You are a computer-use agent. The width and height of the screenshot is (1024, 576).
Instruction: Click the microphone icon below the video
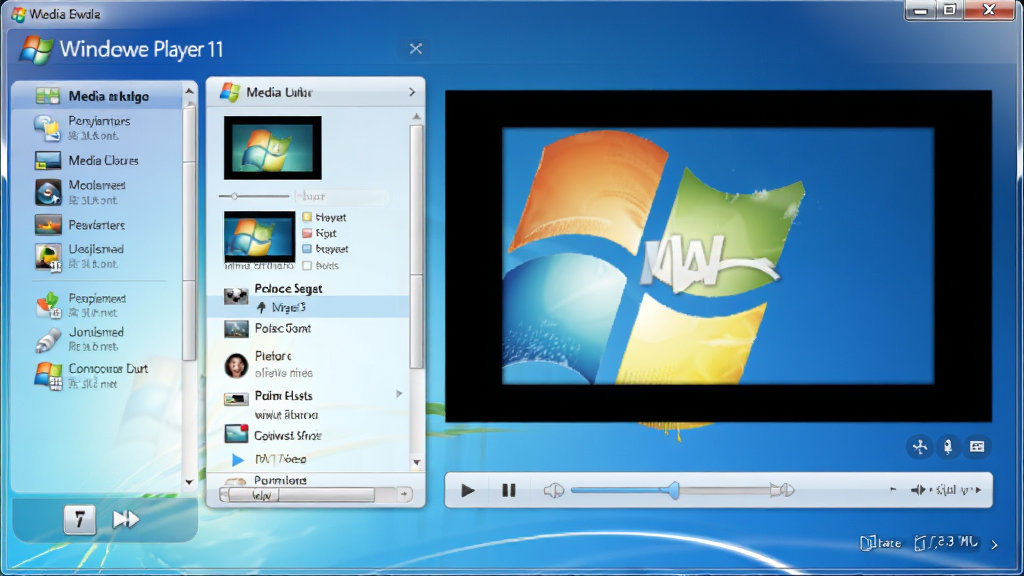[948, 447]
